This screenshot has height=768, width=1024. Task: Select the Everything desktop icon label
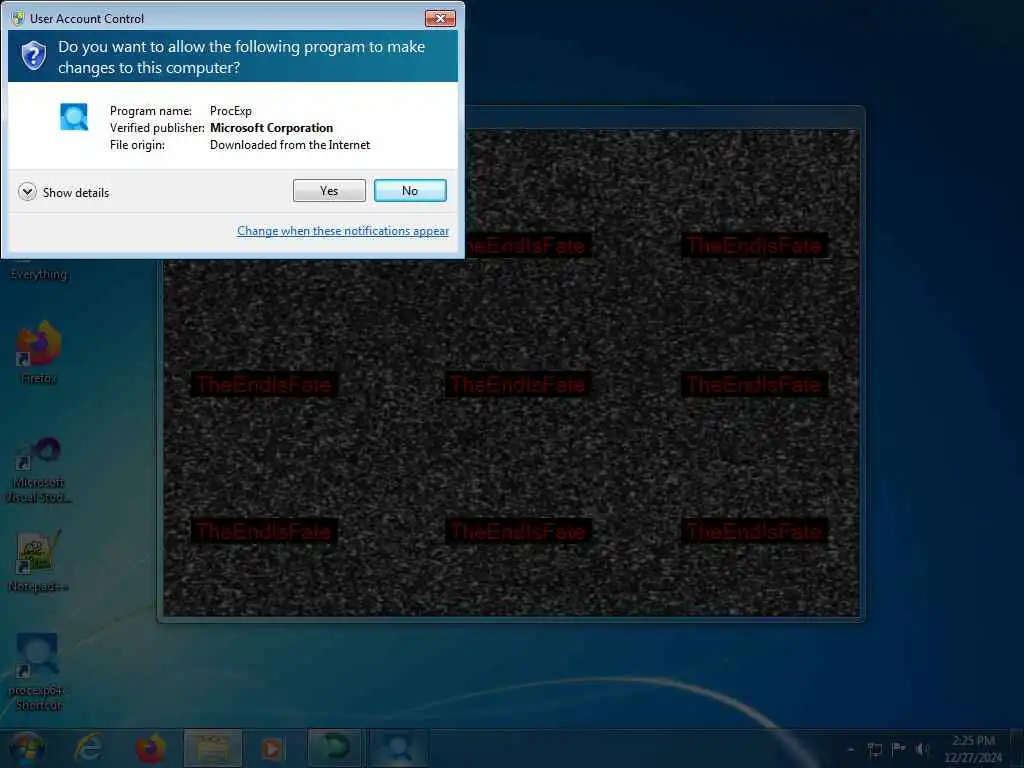tap(39, 274)
